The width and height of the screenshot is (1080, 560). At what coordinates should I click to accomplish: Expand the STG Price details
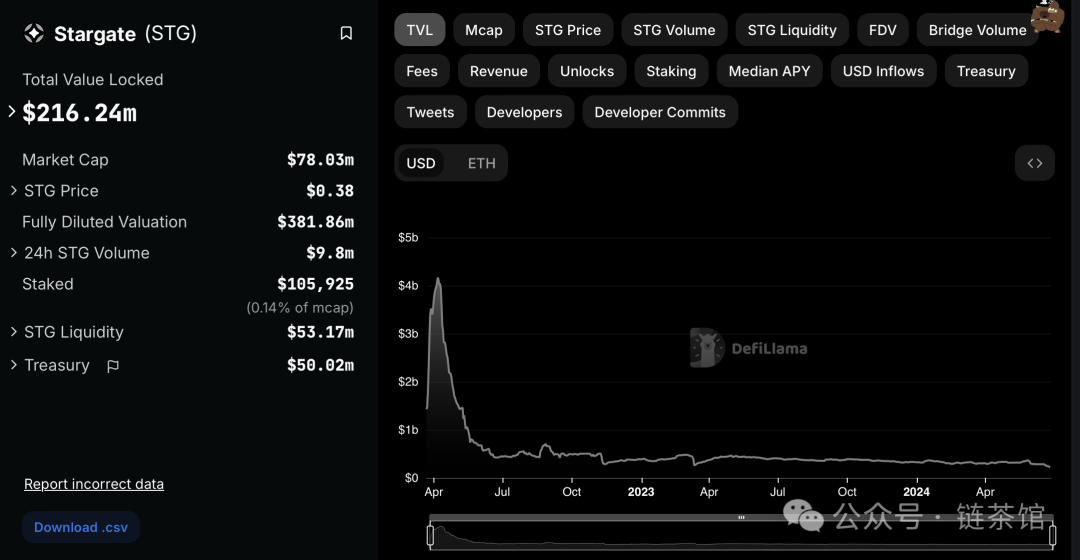[14, 191]
